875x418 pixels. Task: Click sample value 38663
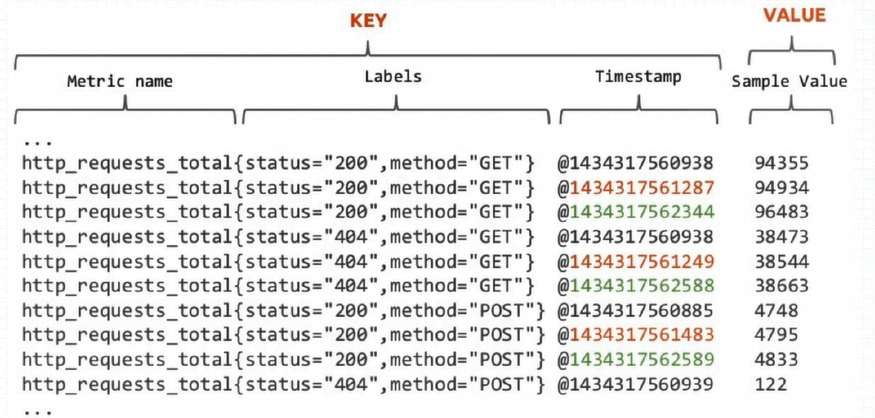(x=781, y=286)
